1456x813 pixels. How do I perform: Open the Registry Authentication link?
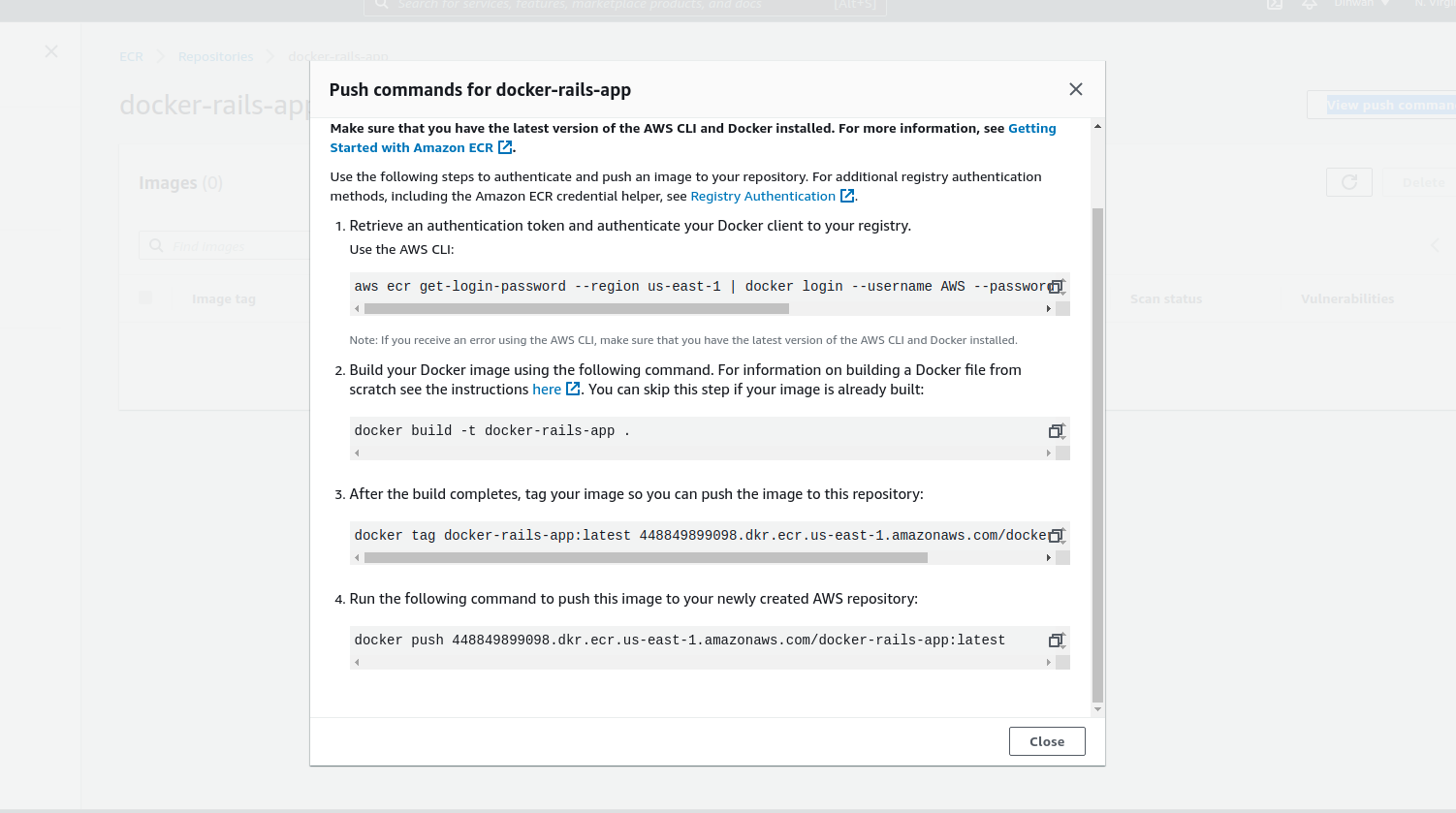coord(763,197)
